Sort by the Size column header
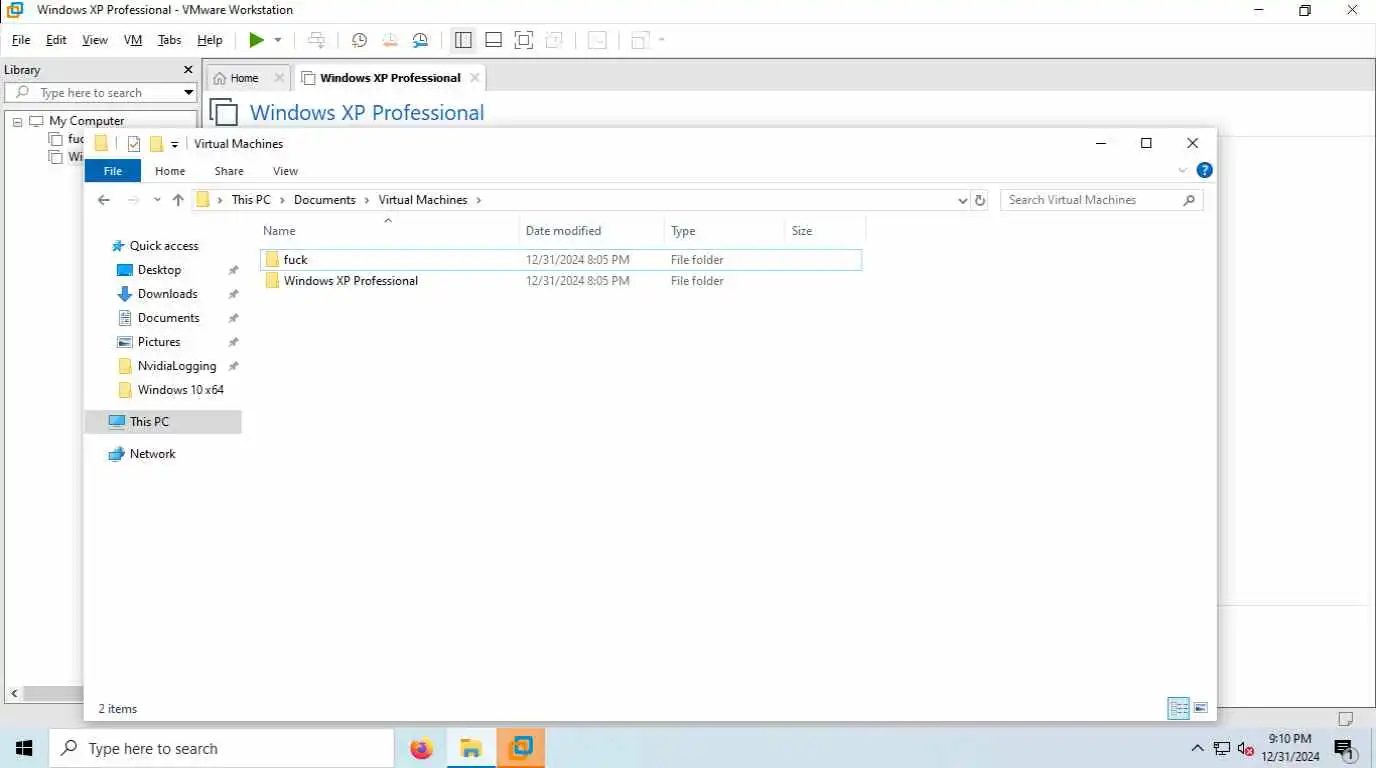The image size is (1376, 768). [824, 231]
